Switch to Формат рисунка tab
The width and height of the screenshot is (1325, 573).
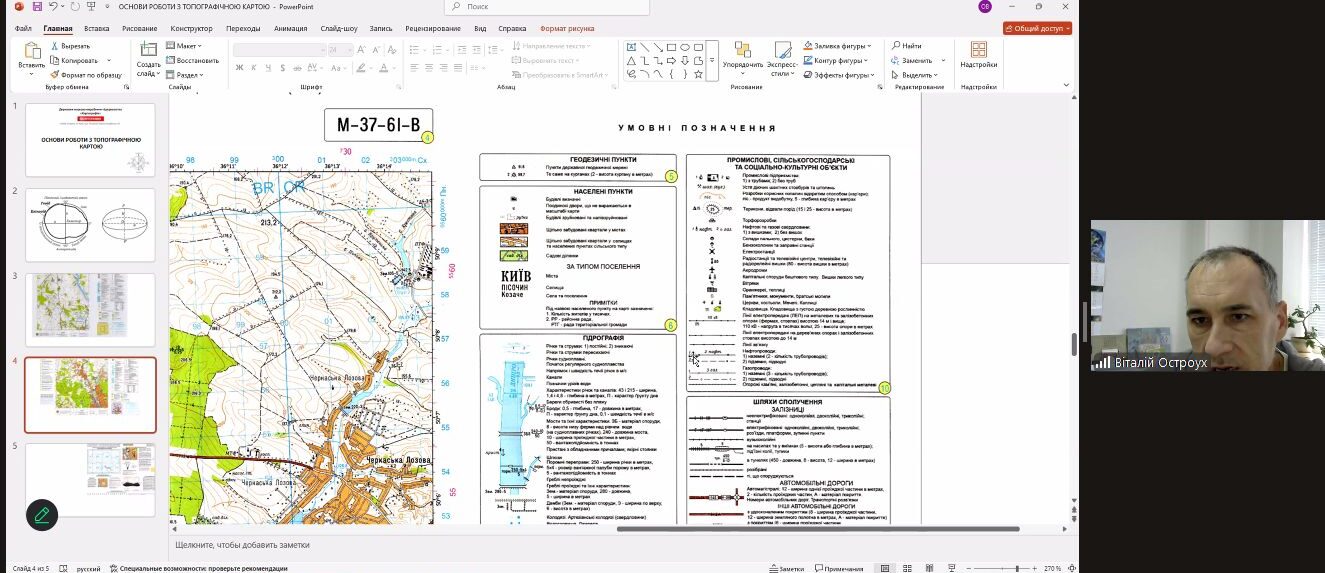click(566, 29)
